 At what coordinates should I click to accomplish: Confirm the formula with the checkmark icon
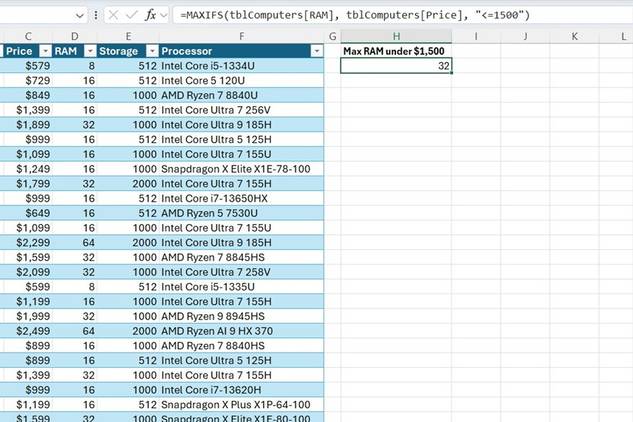(x=132, y=15)
